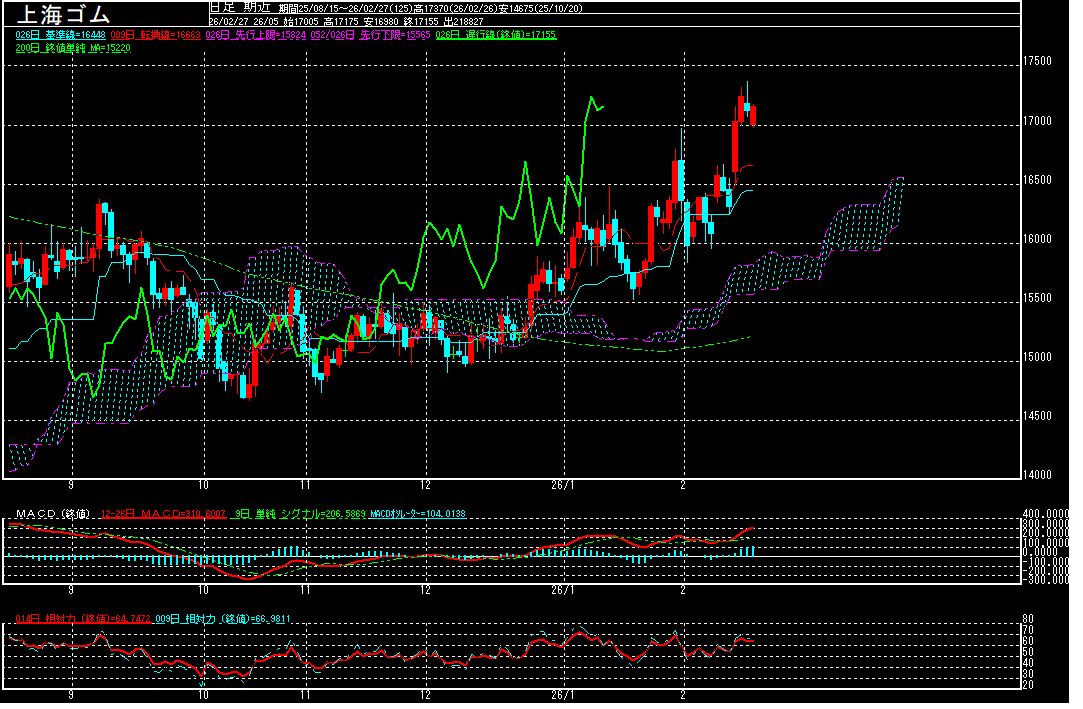Click the 26/1 date marker on main chart
This screenshot has width=1083, height=709.
click(564, 484)
